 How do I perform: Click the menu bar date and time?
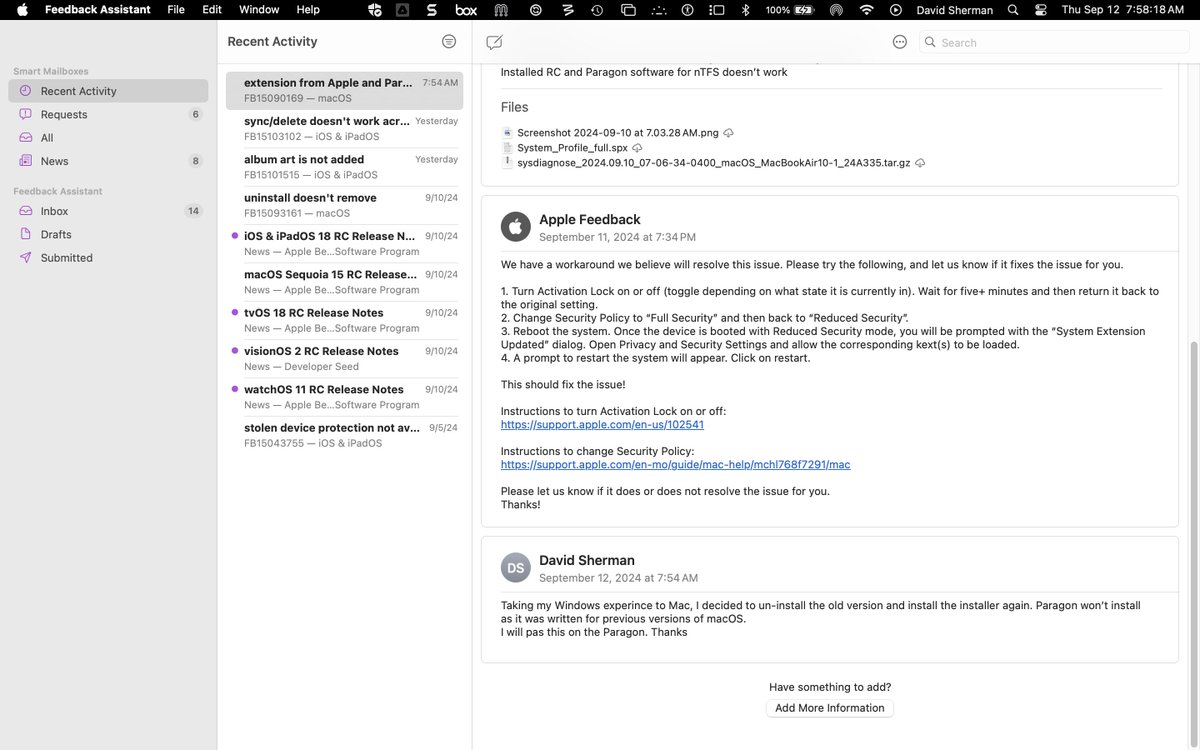[1123, 10]
